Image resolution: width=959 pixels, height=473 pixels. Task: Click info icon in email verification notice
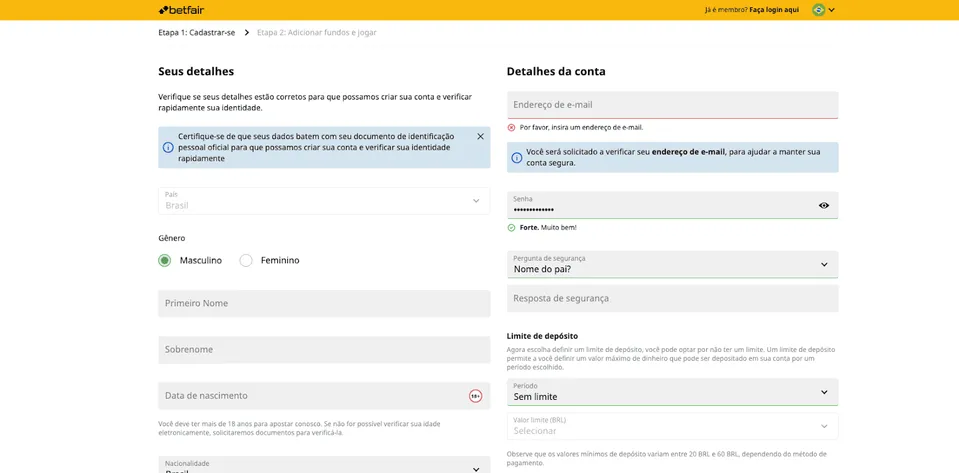516,158
